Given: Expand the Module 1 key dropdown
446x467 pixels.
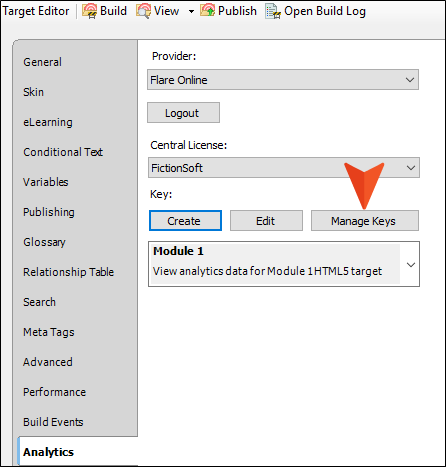Looking at the screenshot, I should tap(411, 265).
